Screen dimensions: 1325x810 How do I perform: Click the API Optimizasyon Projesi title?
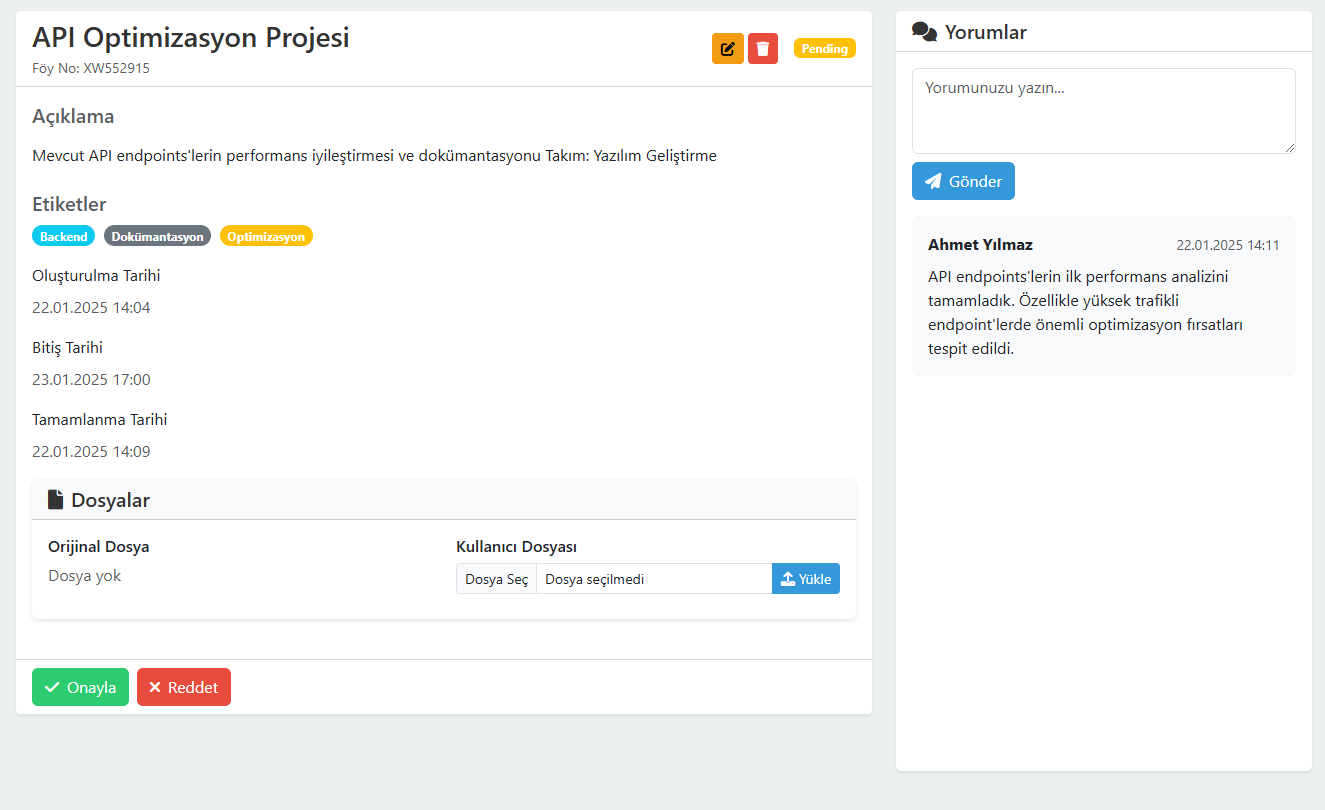[x=191, y=38]
